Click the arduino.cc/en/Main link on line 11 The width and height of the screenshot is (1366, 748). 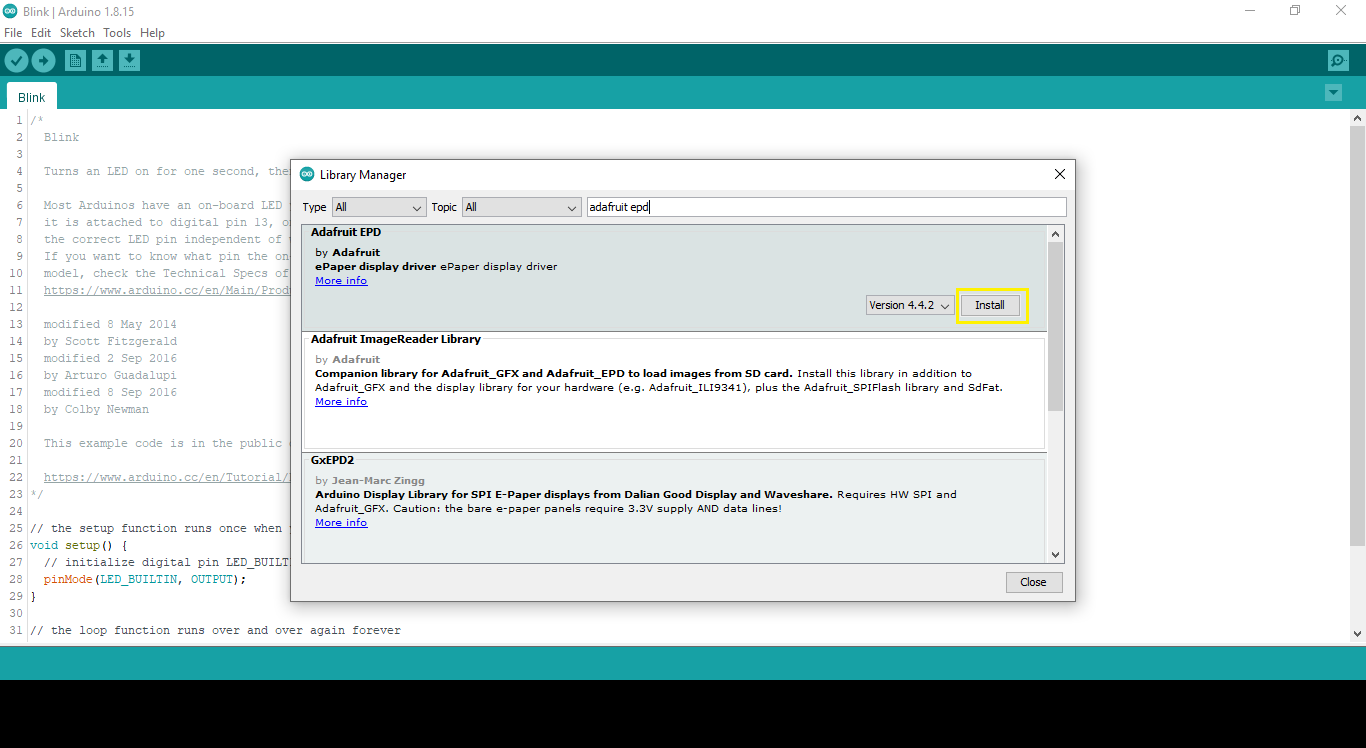pyautogui.click(x=166, y=290)
